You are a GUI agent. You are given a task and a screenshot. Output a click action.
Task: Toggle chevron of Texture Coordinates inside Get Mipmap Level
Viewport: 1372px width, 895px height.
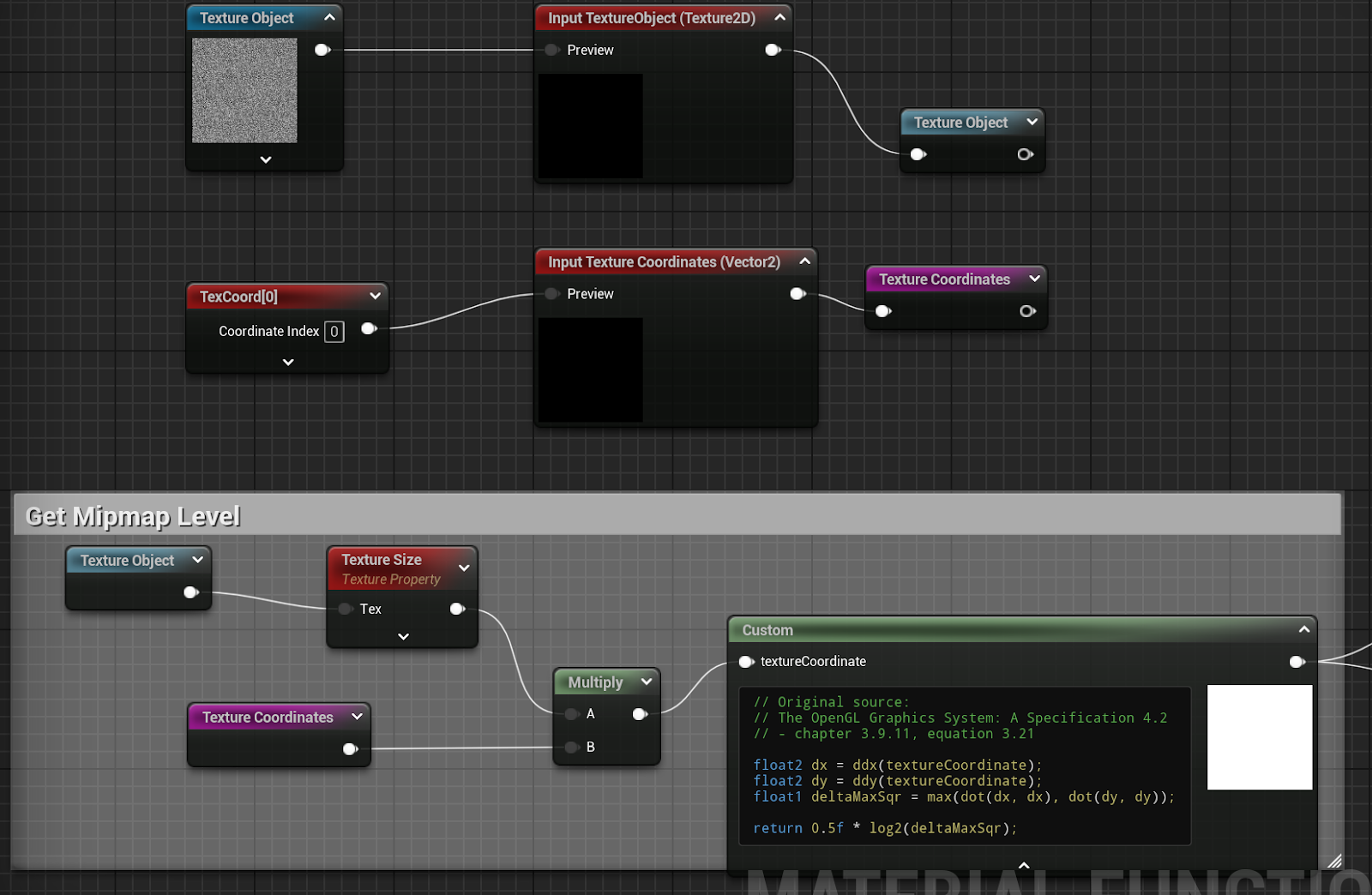click(358, 717)
